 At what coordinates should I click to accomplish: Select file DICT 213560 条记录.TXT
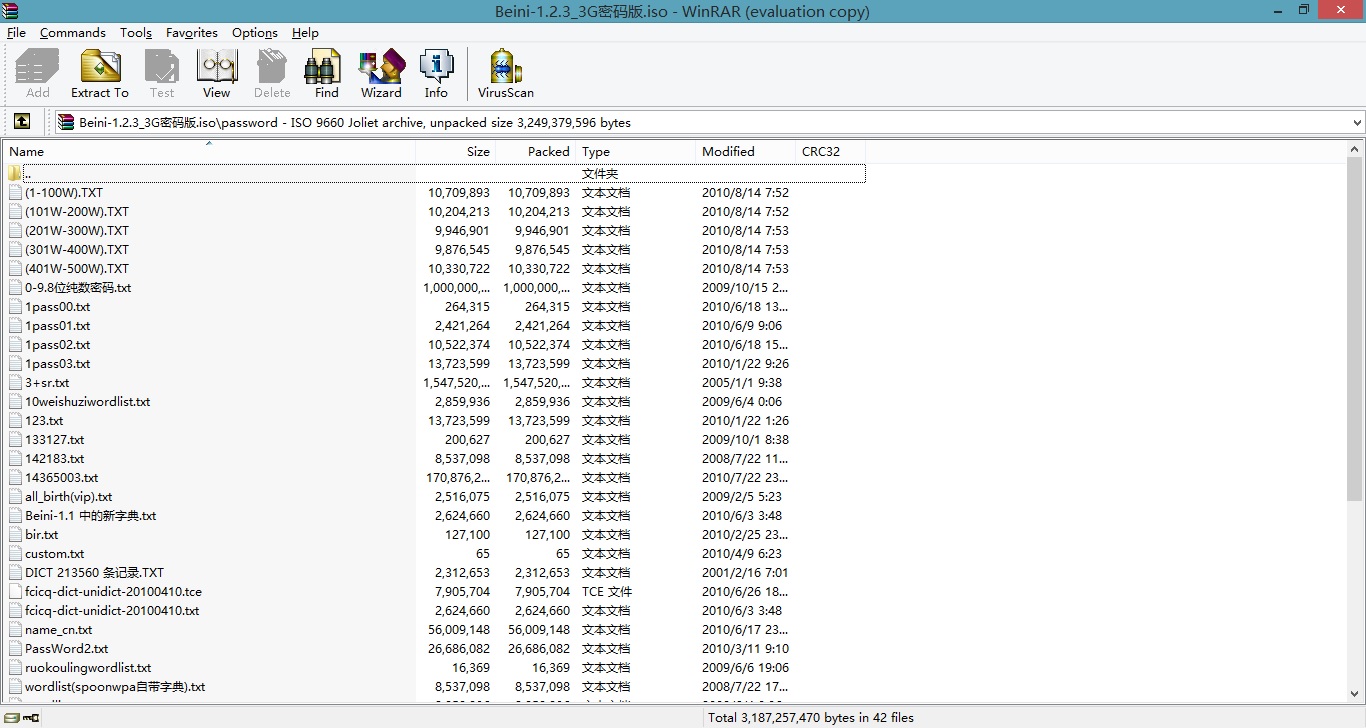pos(95,573)
